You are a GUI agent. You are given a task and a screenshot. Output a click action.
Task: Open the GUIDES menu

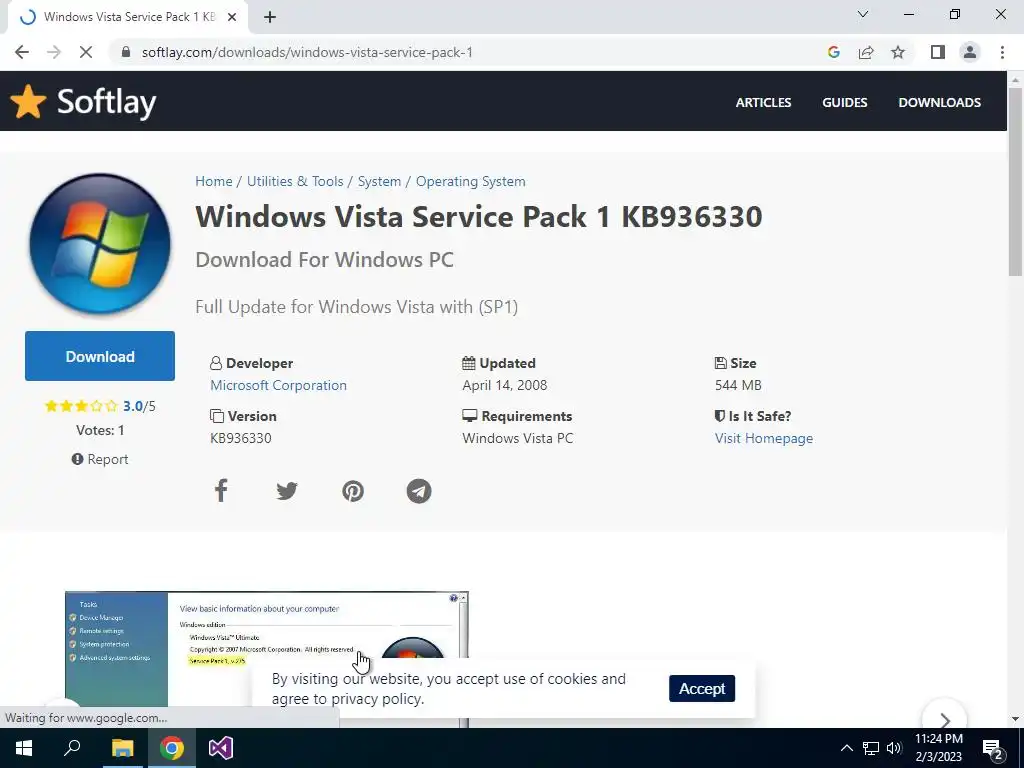point(844,103)
